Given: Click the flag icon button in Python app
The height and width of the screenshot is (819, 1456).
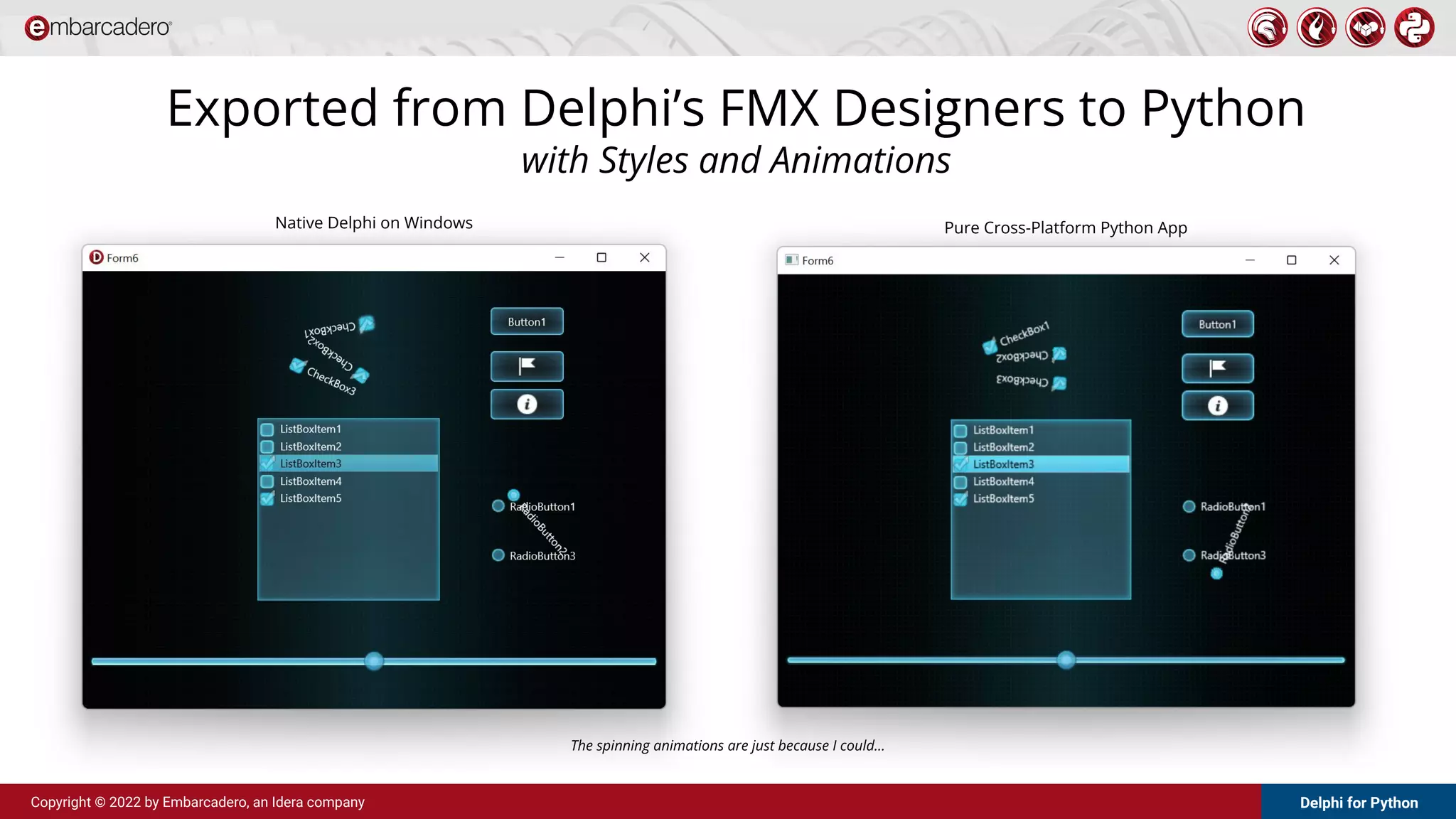Looking at the screenshot, I should tap(1217, 368).
